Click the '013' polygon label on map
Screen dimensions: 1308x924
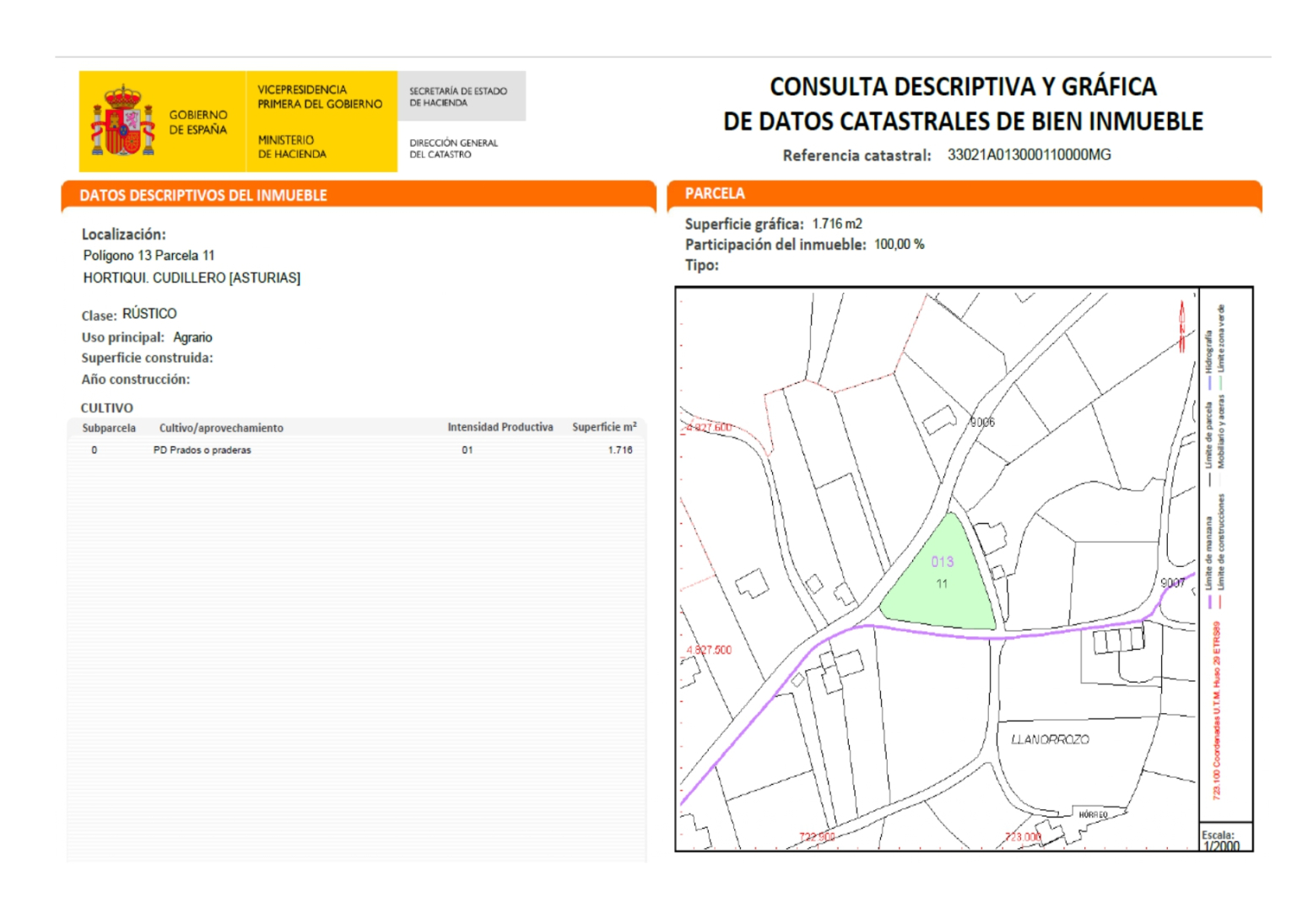[943, 562]
